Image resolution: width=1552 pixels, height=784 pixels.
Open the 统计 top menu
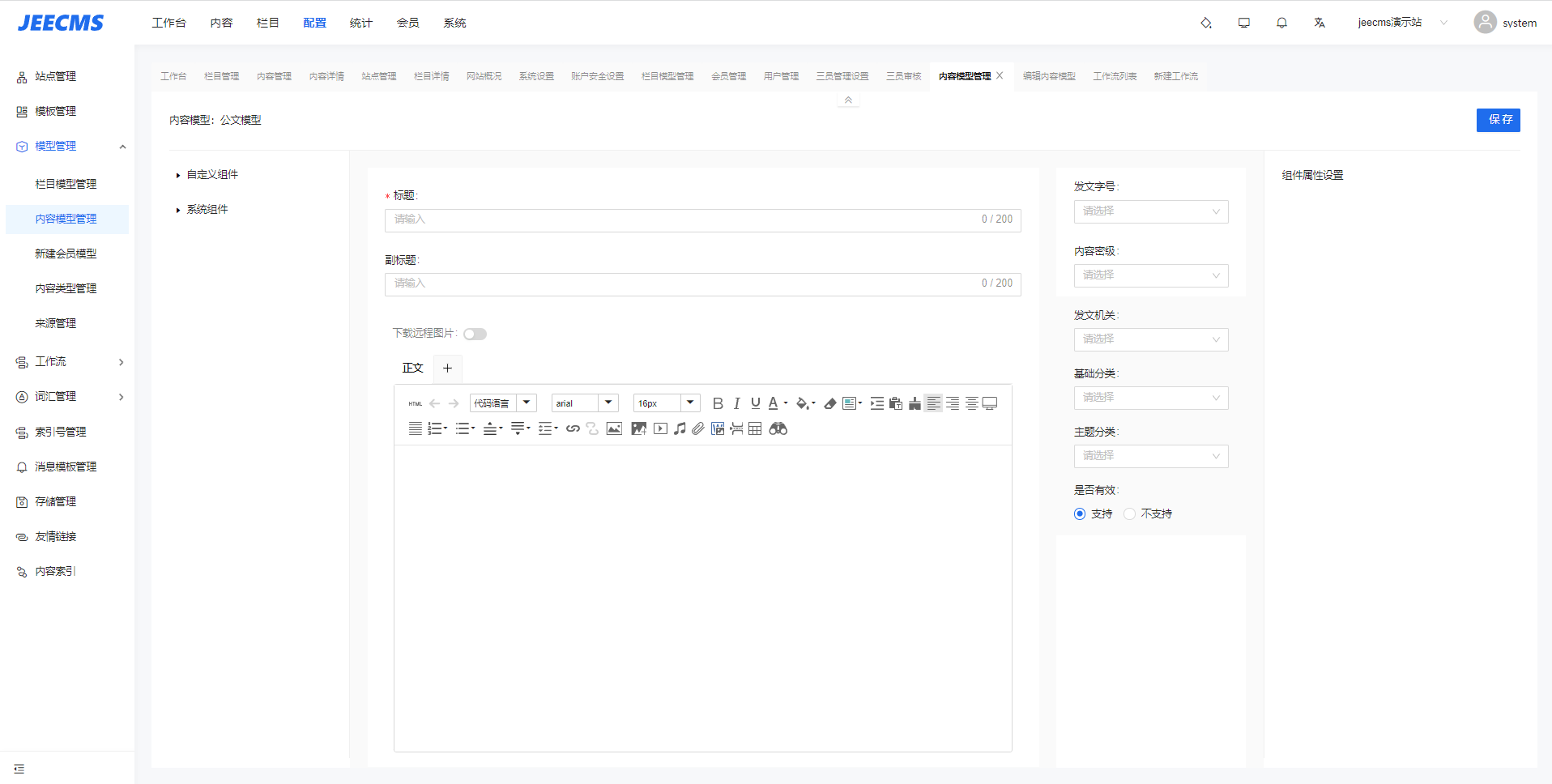pos(360,23)
